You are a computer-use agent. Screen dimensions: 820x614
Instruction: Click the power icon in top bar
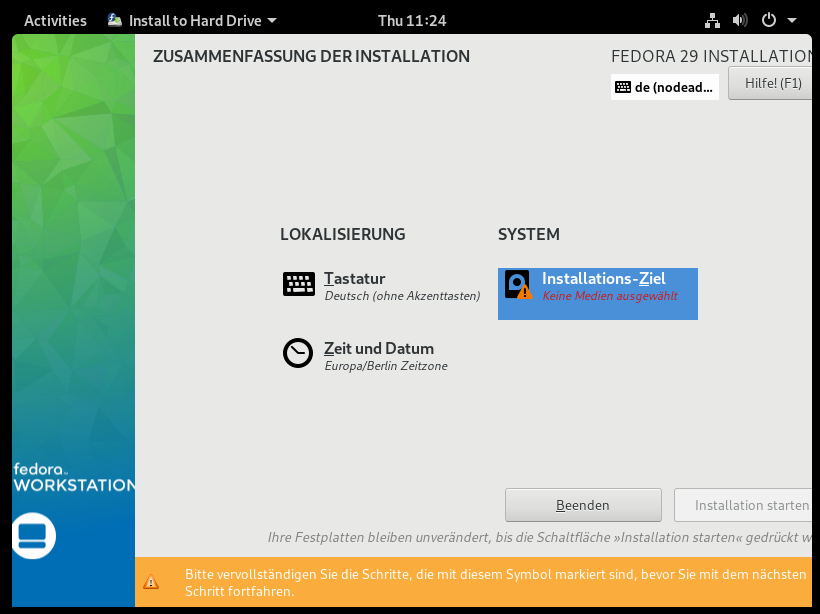pyautogui.click(x=768, y=20)
